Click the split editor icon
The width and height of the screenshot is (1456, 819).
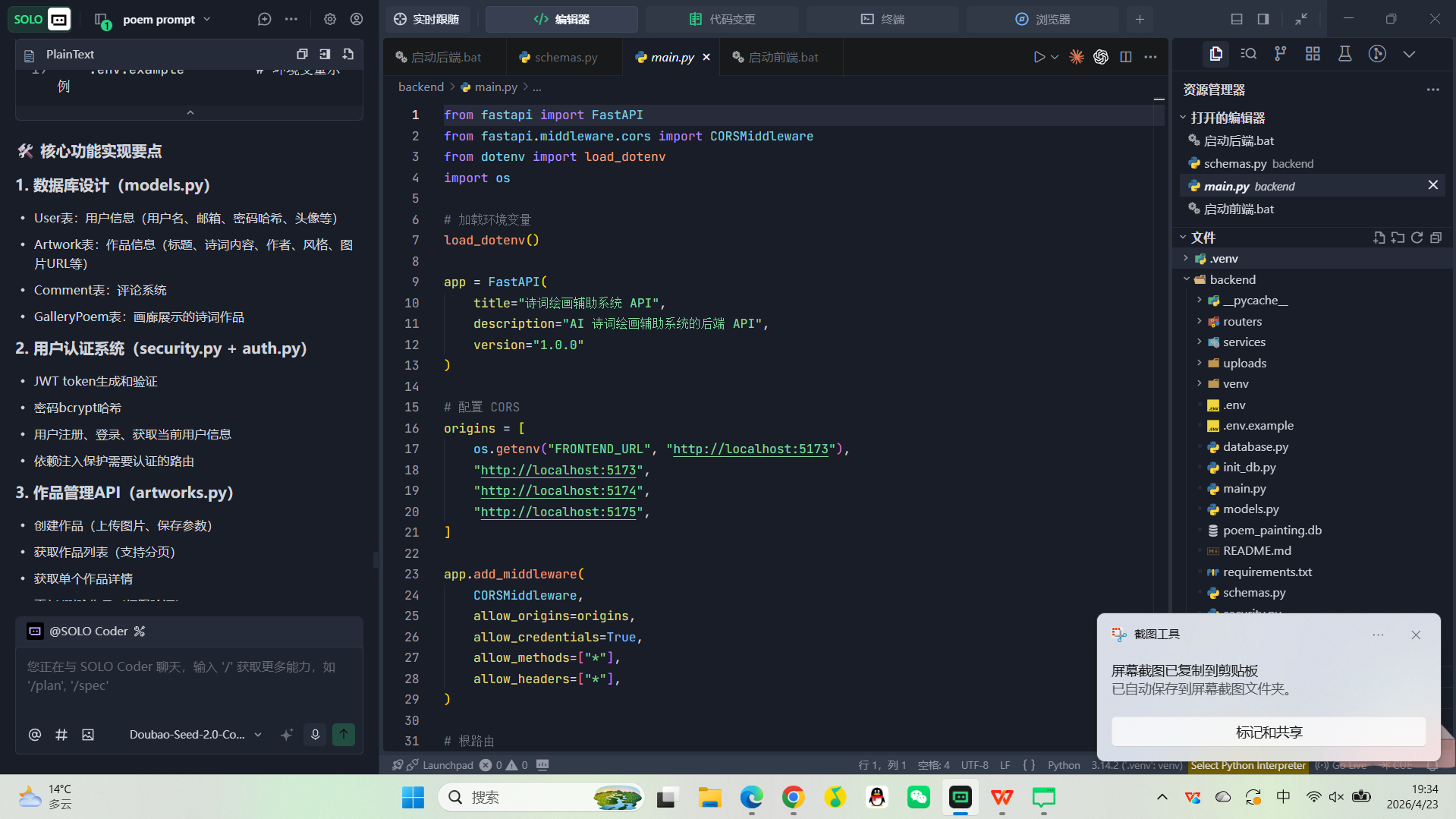point(1126,57)
